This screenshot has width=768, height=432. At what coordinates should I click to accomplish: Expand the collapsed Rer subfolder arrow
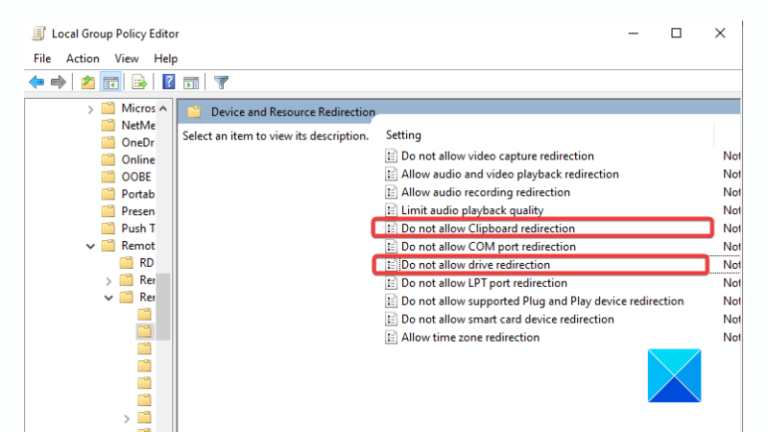[x=109, y=281]
